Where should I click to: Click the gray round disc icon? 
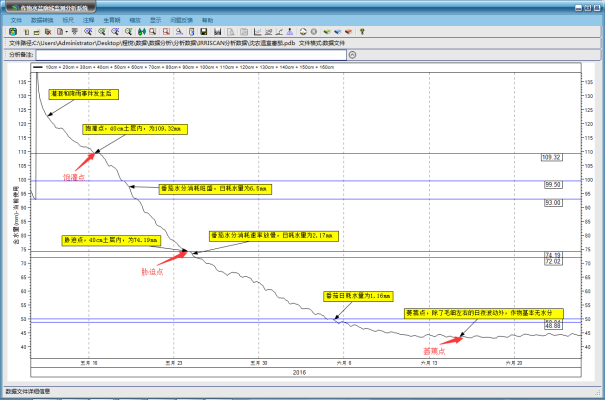tap(314, 32)
